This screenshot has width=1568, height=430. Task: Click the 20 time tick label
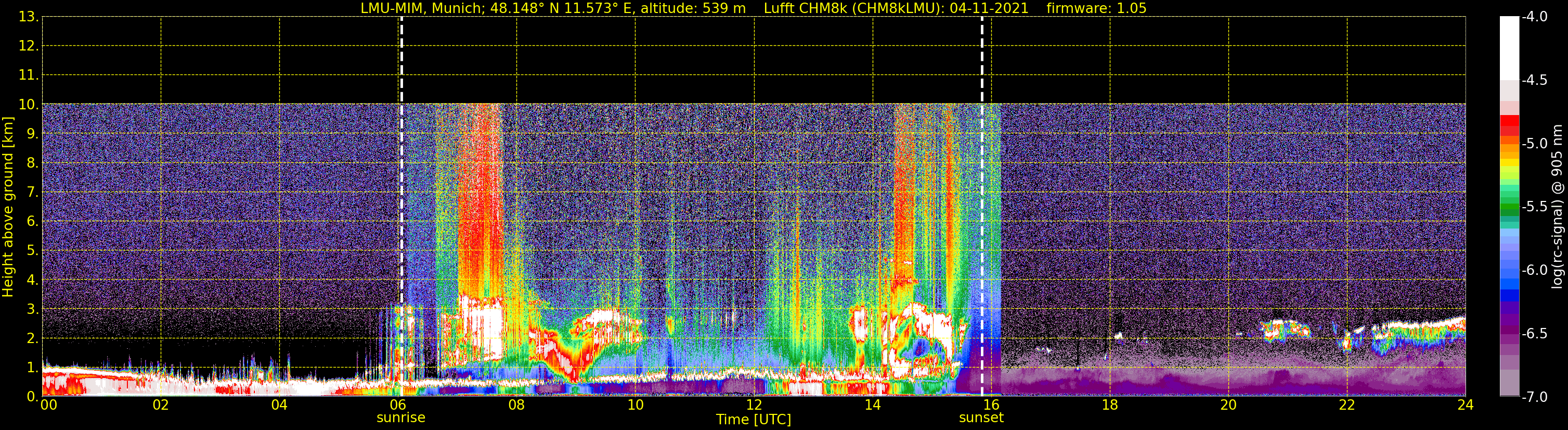1228,405
